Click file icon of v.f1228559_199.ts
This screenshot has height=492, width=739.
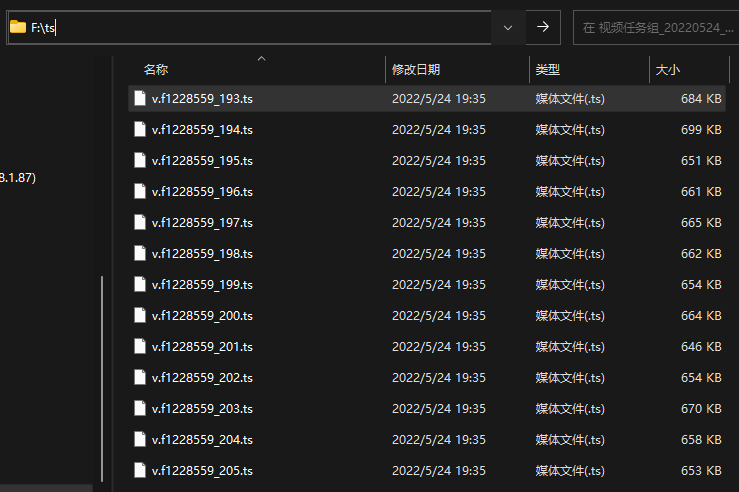click(x=140, y=284)
